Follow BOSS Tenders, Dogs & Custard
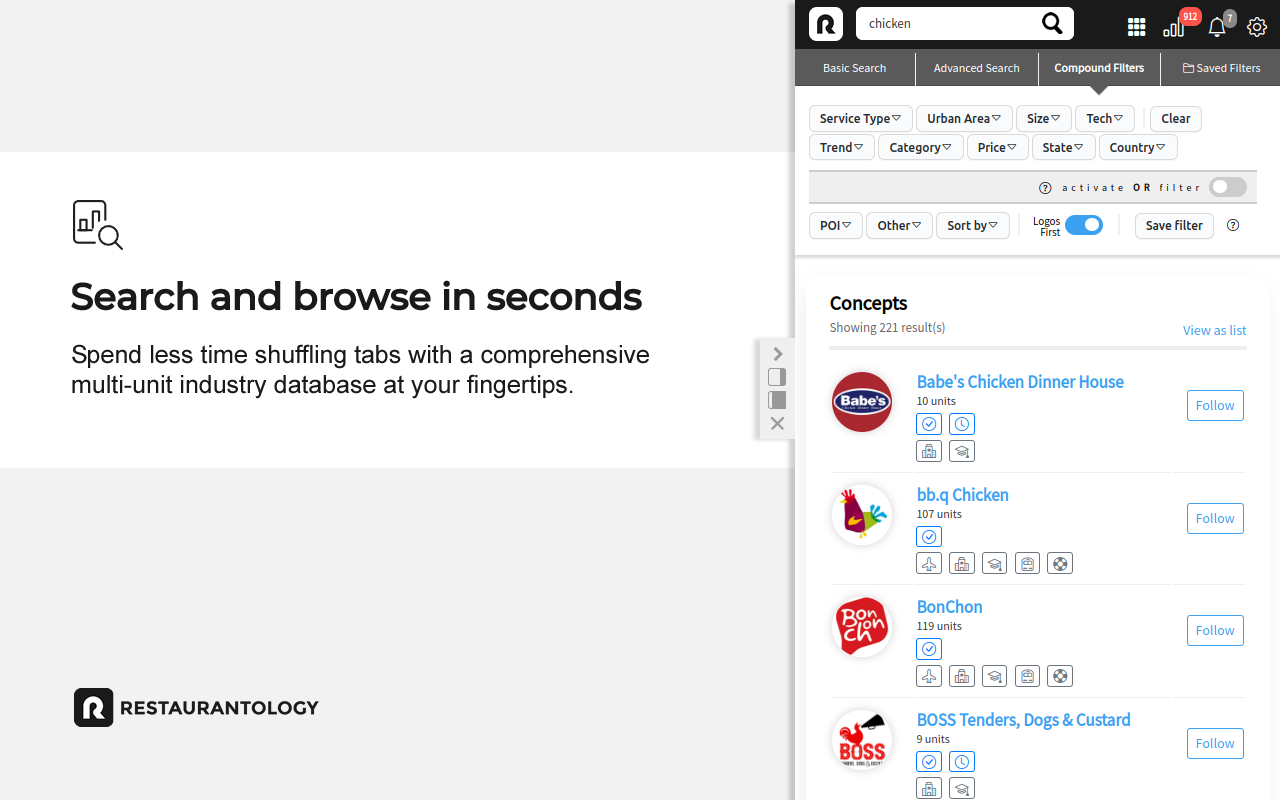The image size is (1280, 800). [1215, 743]
